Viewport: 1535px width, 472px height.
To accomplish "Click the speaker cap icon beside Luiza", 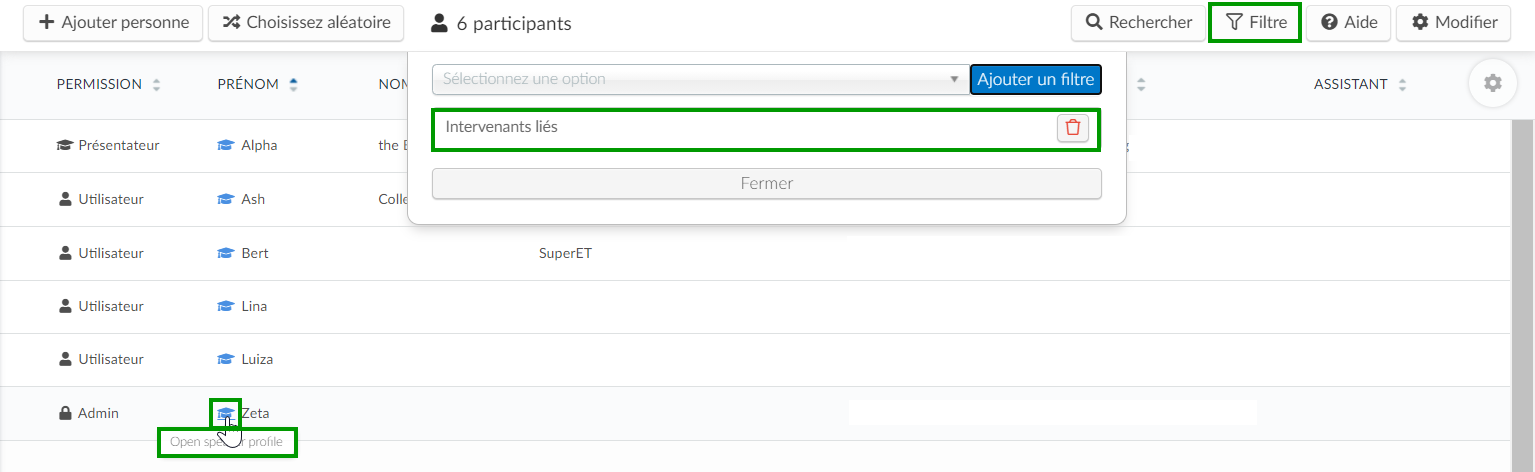I will click(x=225, y=359).
